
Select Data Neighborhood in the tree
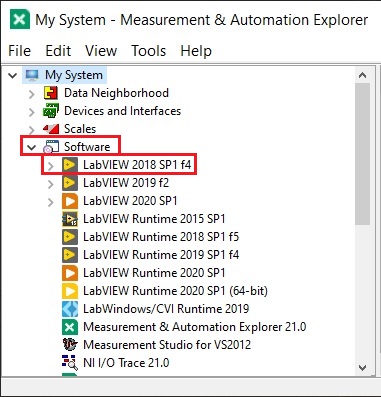(116, 93)
